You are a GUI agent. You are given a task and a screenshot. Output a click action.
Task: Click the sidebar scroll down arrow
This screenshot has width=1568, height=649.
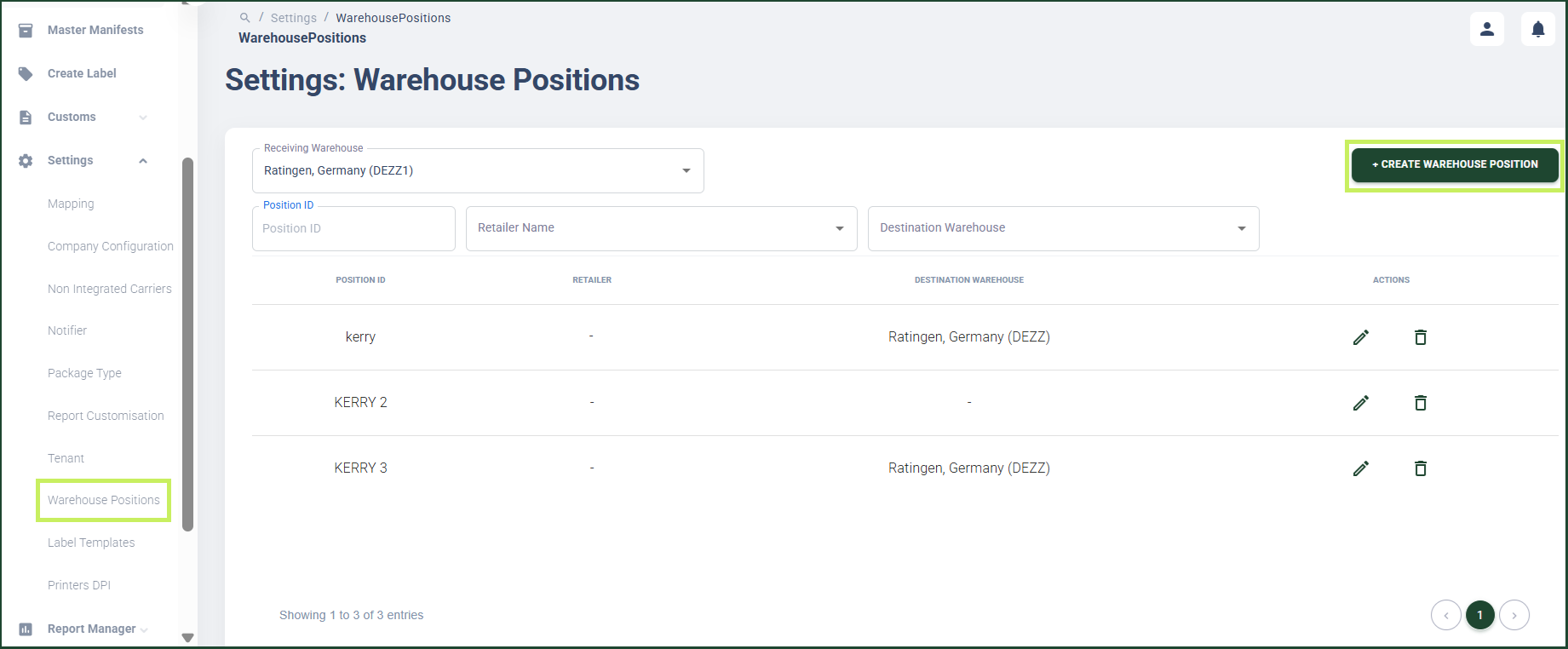(188, 637)
